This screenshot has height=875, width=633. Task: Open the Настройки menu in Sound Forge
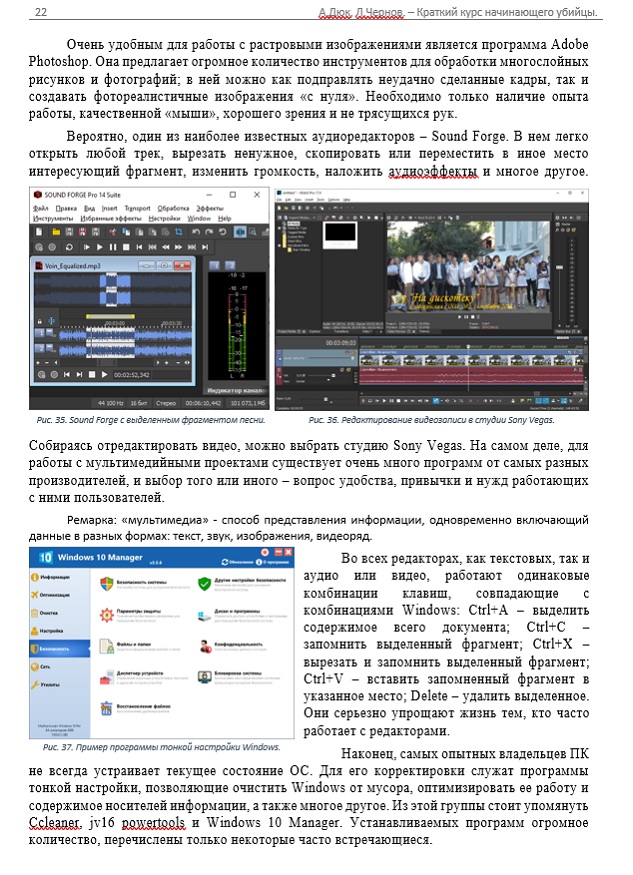tap(164, 217)
